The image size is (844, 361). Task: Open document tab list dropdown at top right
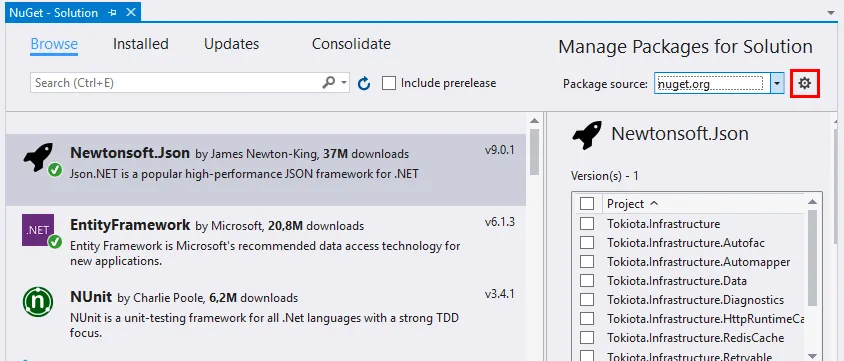[x=832, y=12]
